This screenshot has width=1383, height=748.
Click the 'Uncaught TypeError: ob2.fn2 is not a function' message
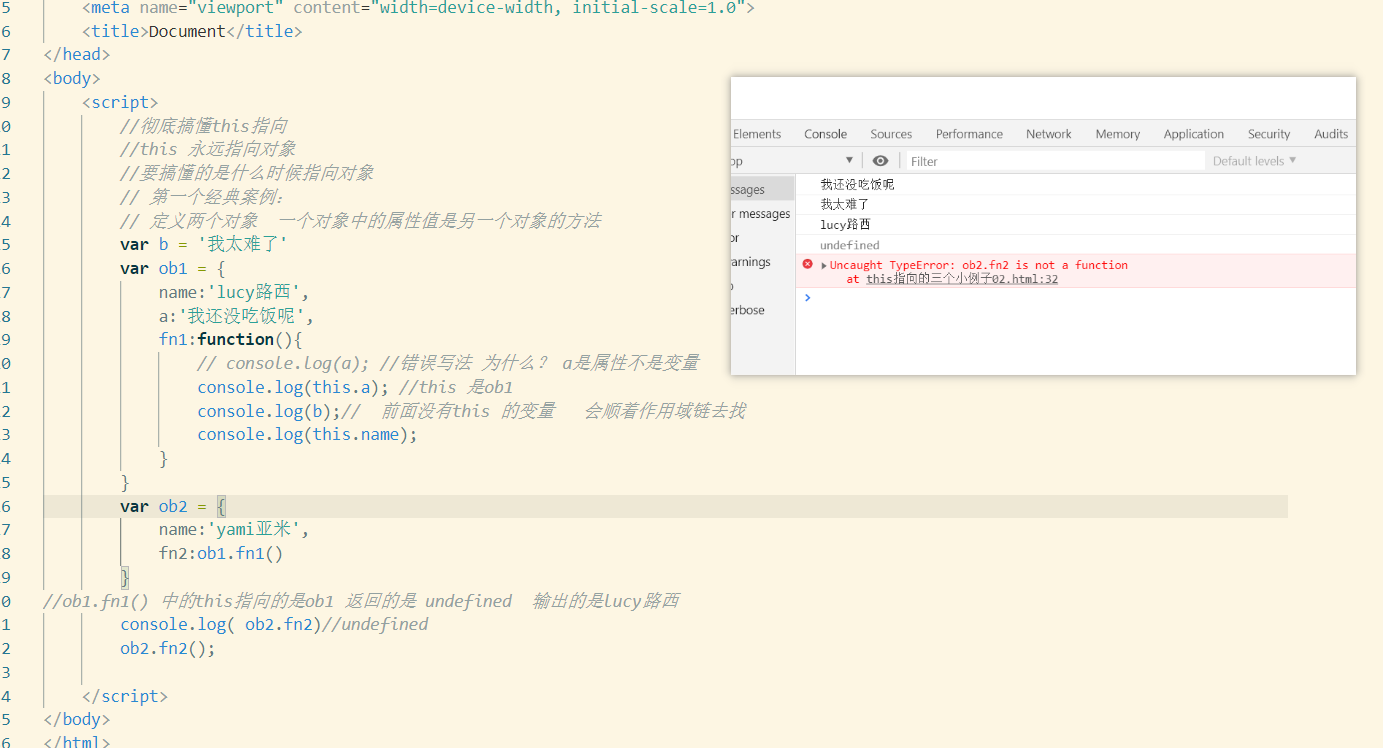[978, 265]
